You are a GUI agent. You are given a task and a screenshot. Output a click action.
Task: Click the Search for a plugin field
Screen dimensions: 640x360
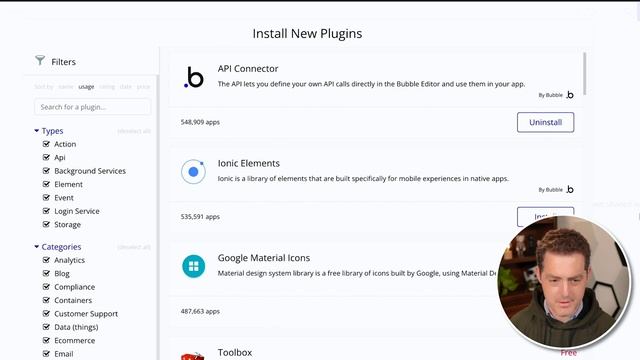click(x=93, y=107)
